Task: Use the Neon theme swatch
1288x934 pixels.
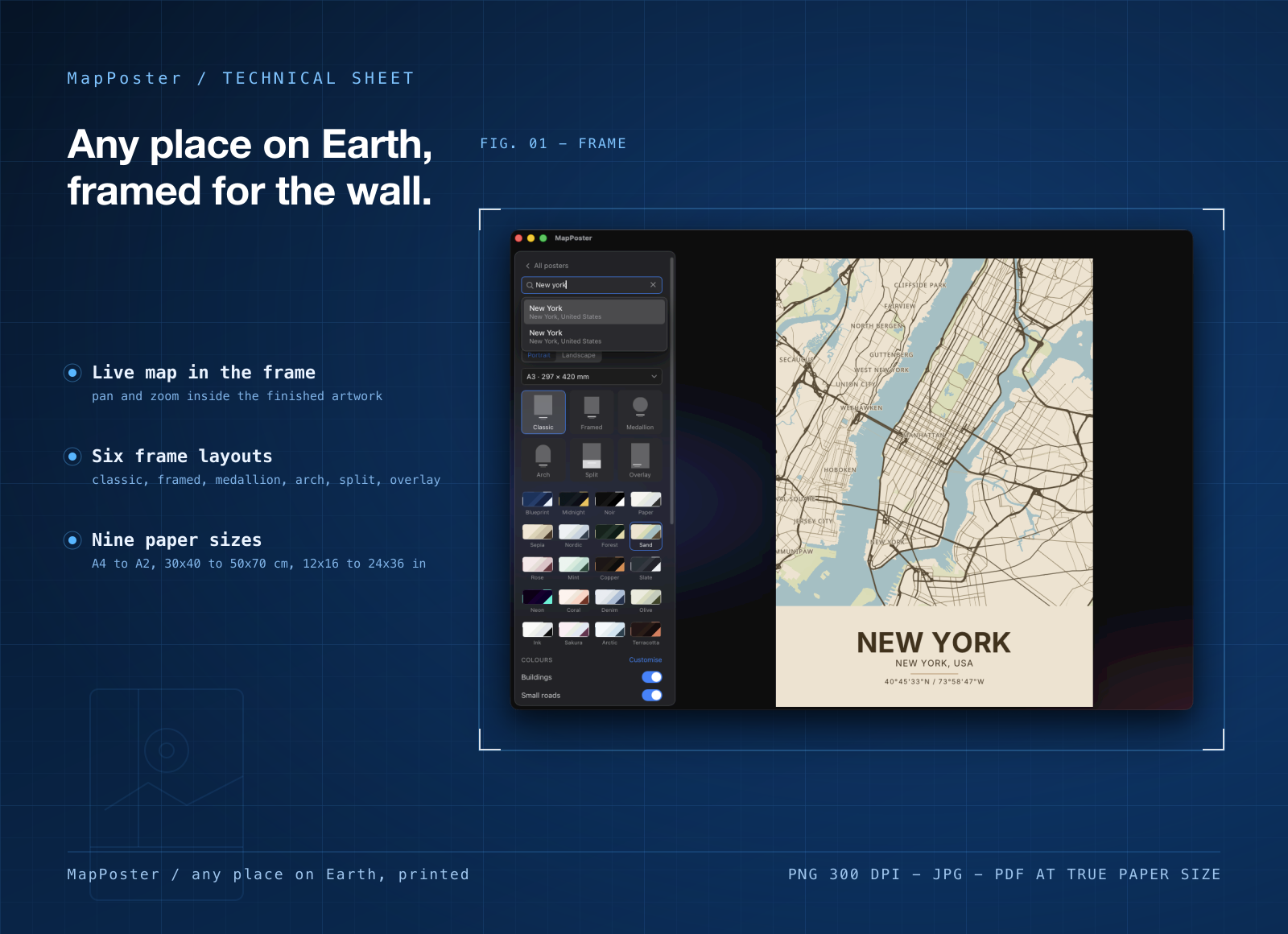Action: pyautogui.click(x=537, y=601)
